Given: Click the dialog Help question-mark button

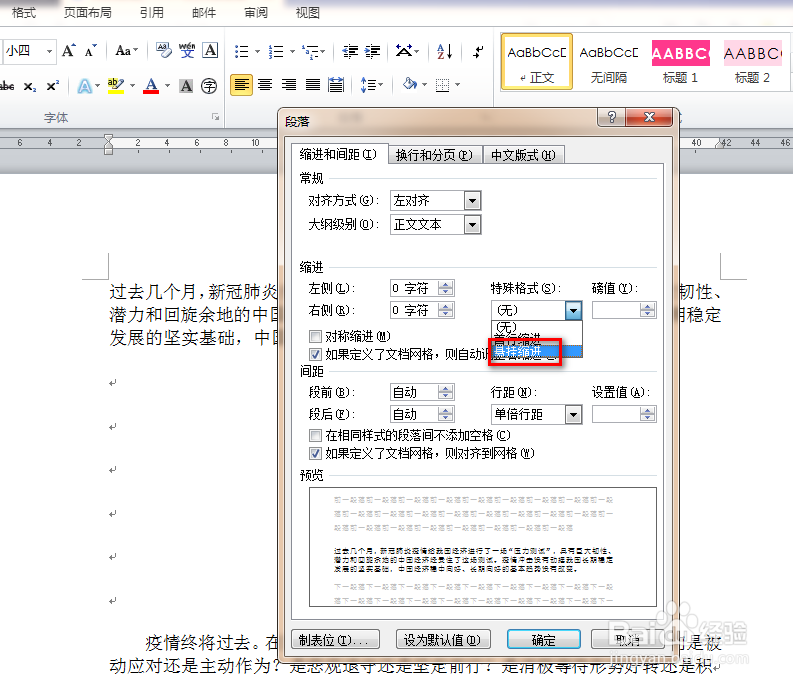Looking at the screenshot, I should 611,117.
